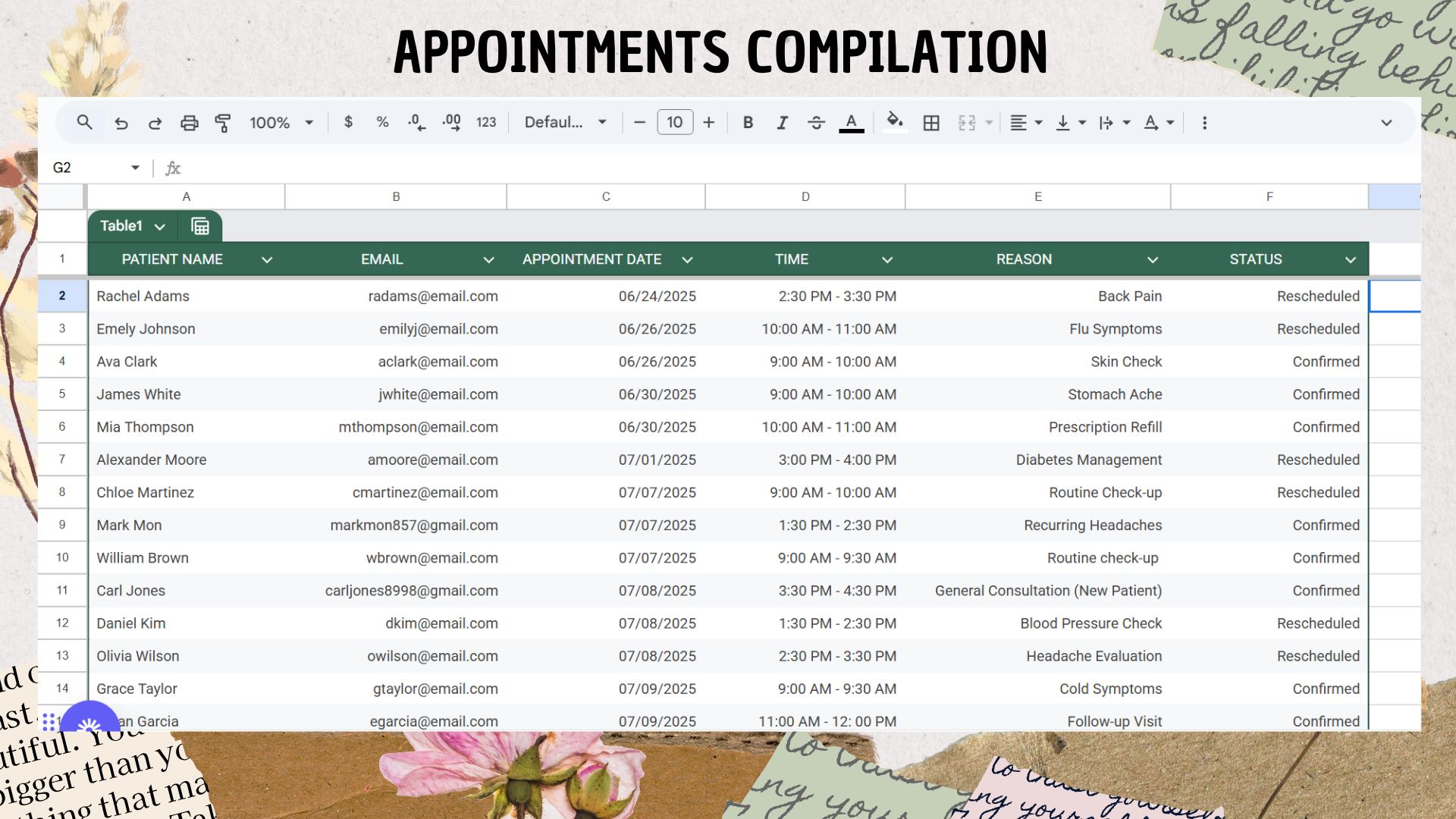The image size is (1456, 819).
Task: Click the Prescription Refill cell
Action: click(1038, 427)
